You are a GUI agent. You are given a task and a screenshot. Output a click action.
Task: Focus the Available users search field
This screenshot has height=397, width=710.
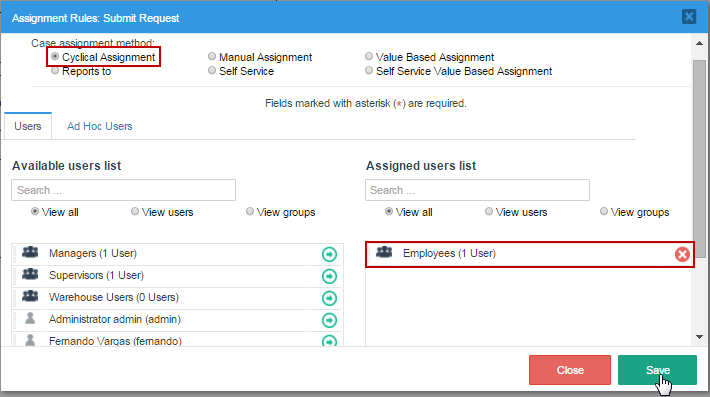click(x=124, y=190)
